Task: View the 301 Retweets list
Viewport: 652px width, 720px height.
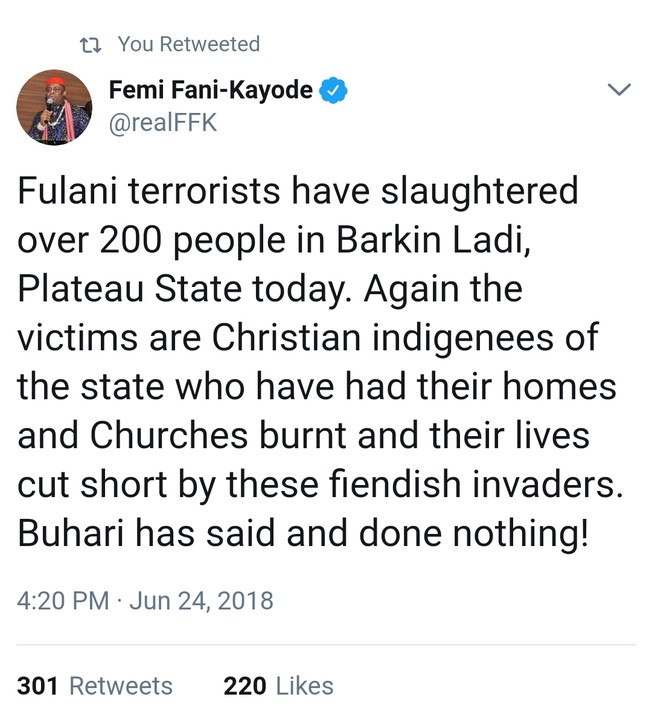Action: pos(94,686)
